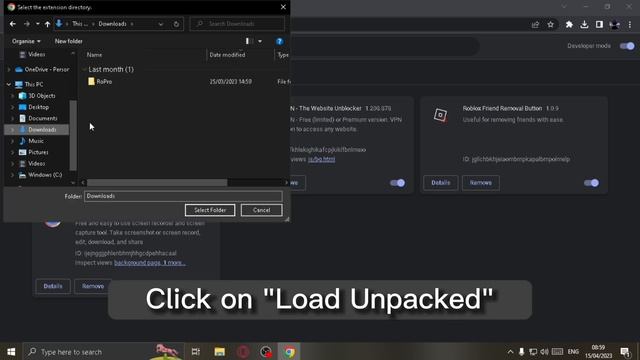Click the Select Folder button
The height and width of the screenshot is (360, 640).
(x=210, y=210)
